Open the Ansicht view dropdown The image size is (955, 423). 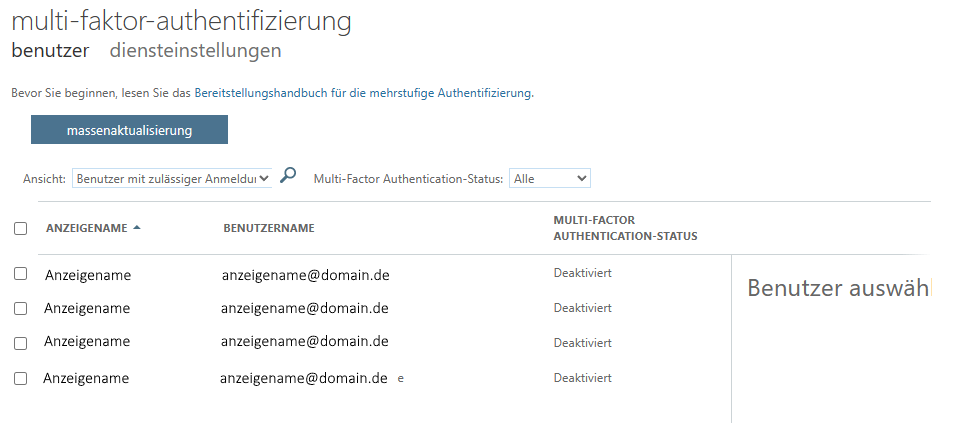point(172,179)
